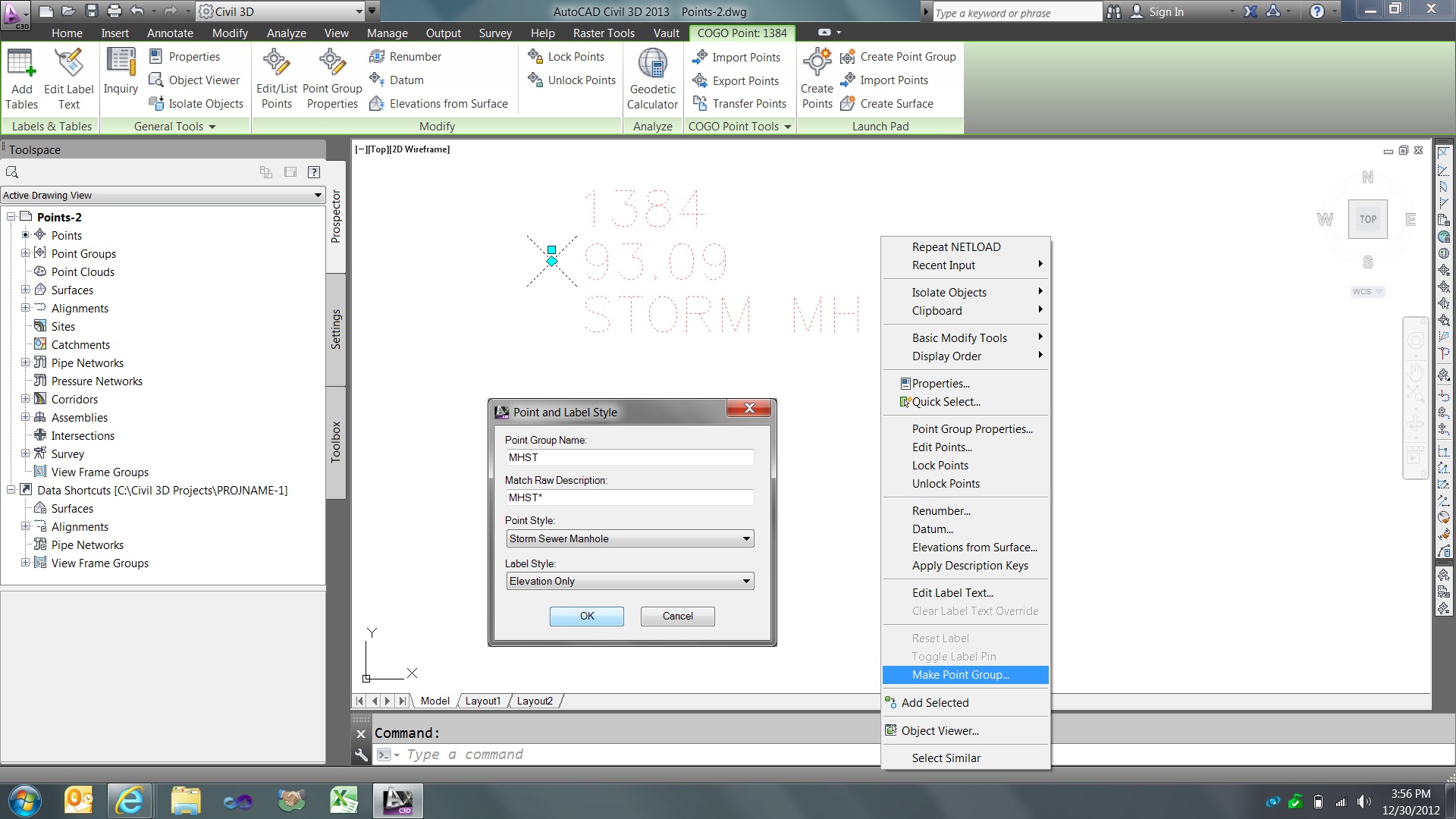This screenshot has width=1456, height=819.
Task: Click Cancel in the dialog
Action: (677, 616)
